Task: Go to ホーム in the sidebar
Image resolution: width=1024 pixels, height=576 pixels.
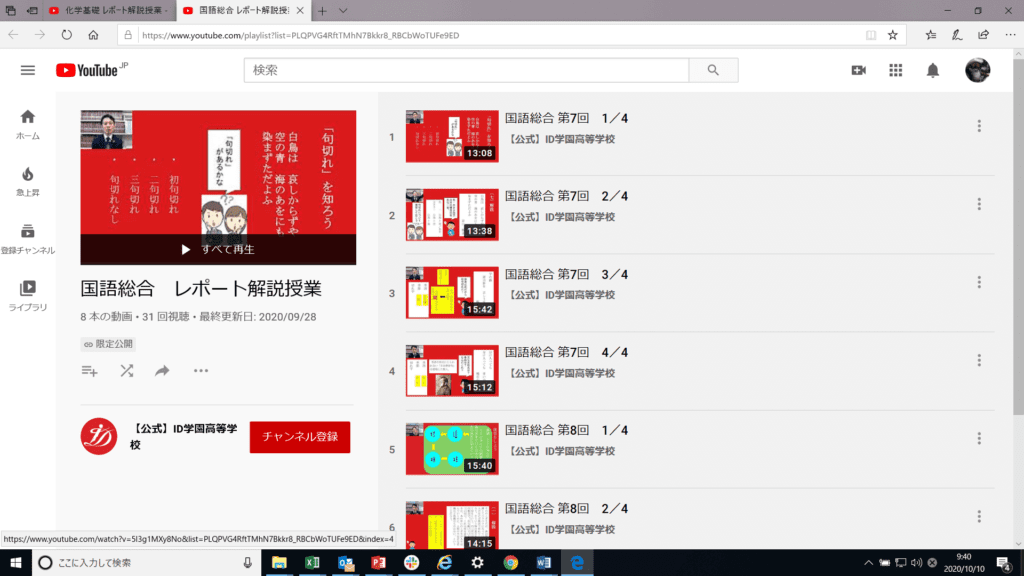Action: (x=27, y=124)
